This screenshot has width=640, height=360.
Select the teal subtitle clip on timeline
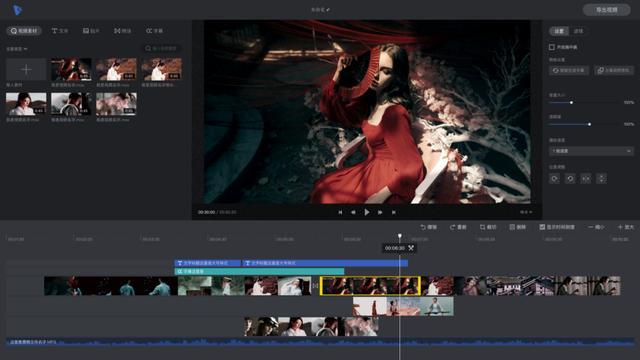[x=259, y=271]
